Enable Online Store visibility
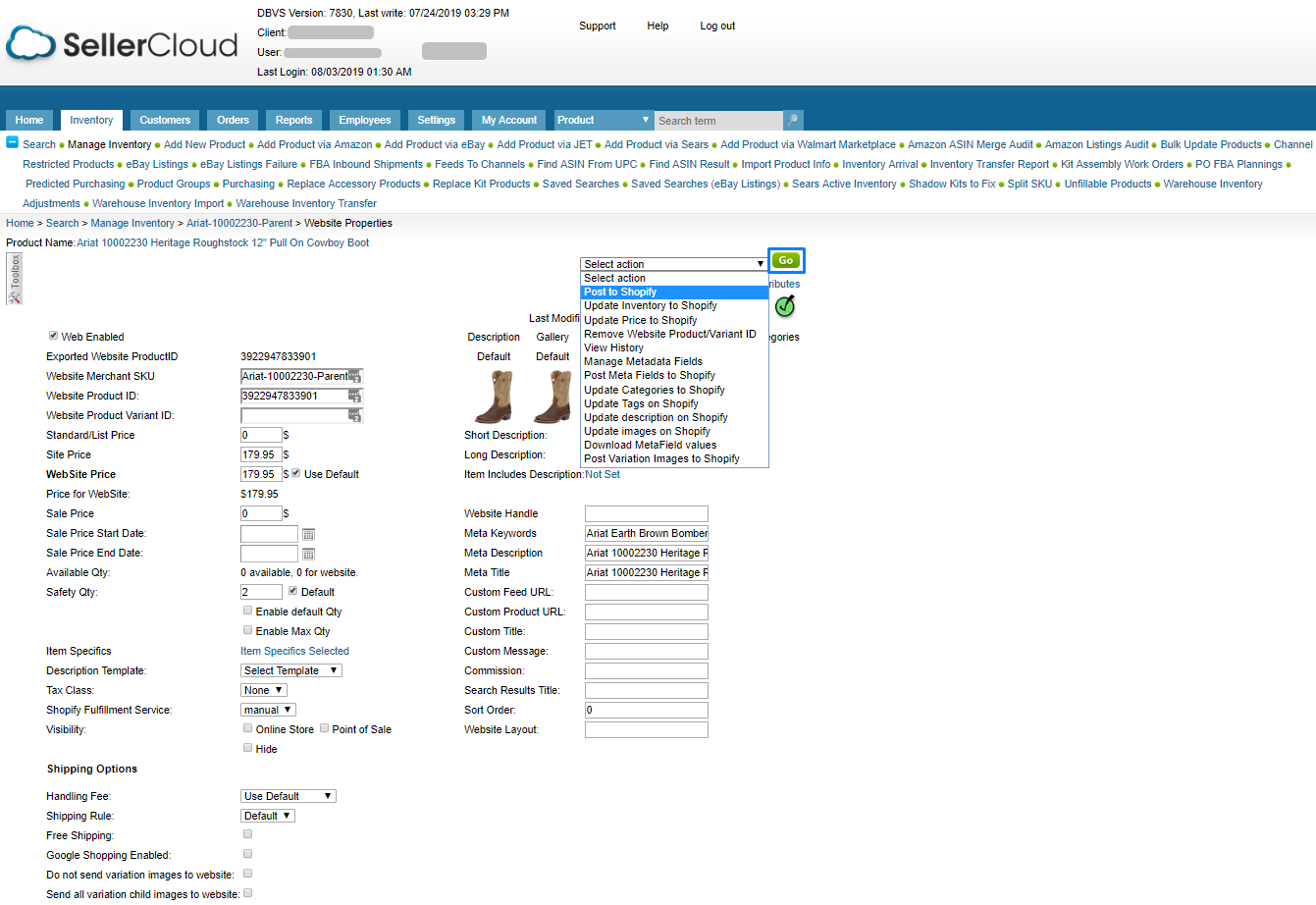This screenshot has height=905, width=1316. [247, 728]
